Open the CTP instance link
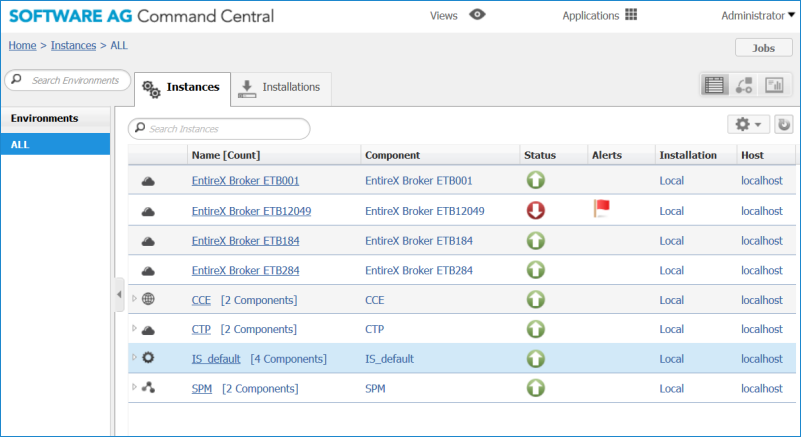This screenshot has height=437, width=801. click(201, 329)
